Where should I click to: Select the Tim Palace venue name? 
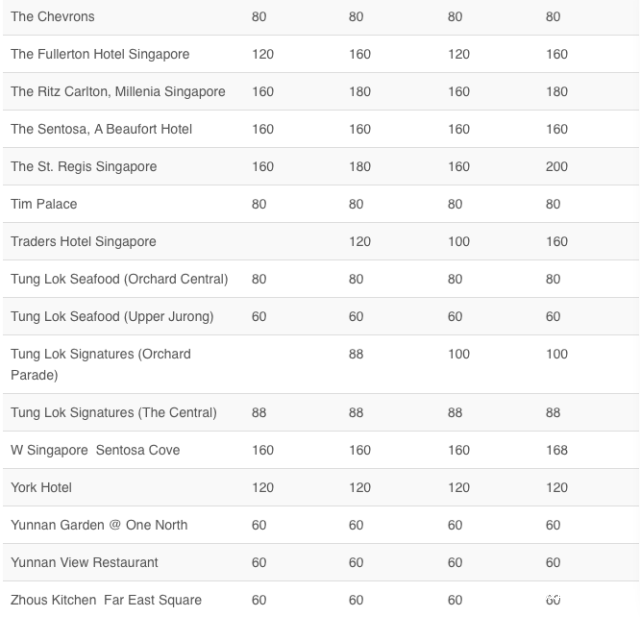click(x=43, y=204)
